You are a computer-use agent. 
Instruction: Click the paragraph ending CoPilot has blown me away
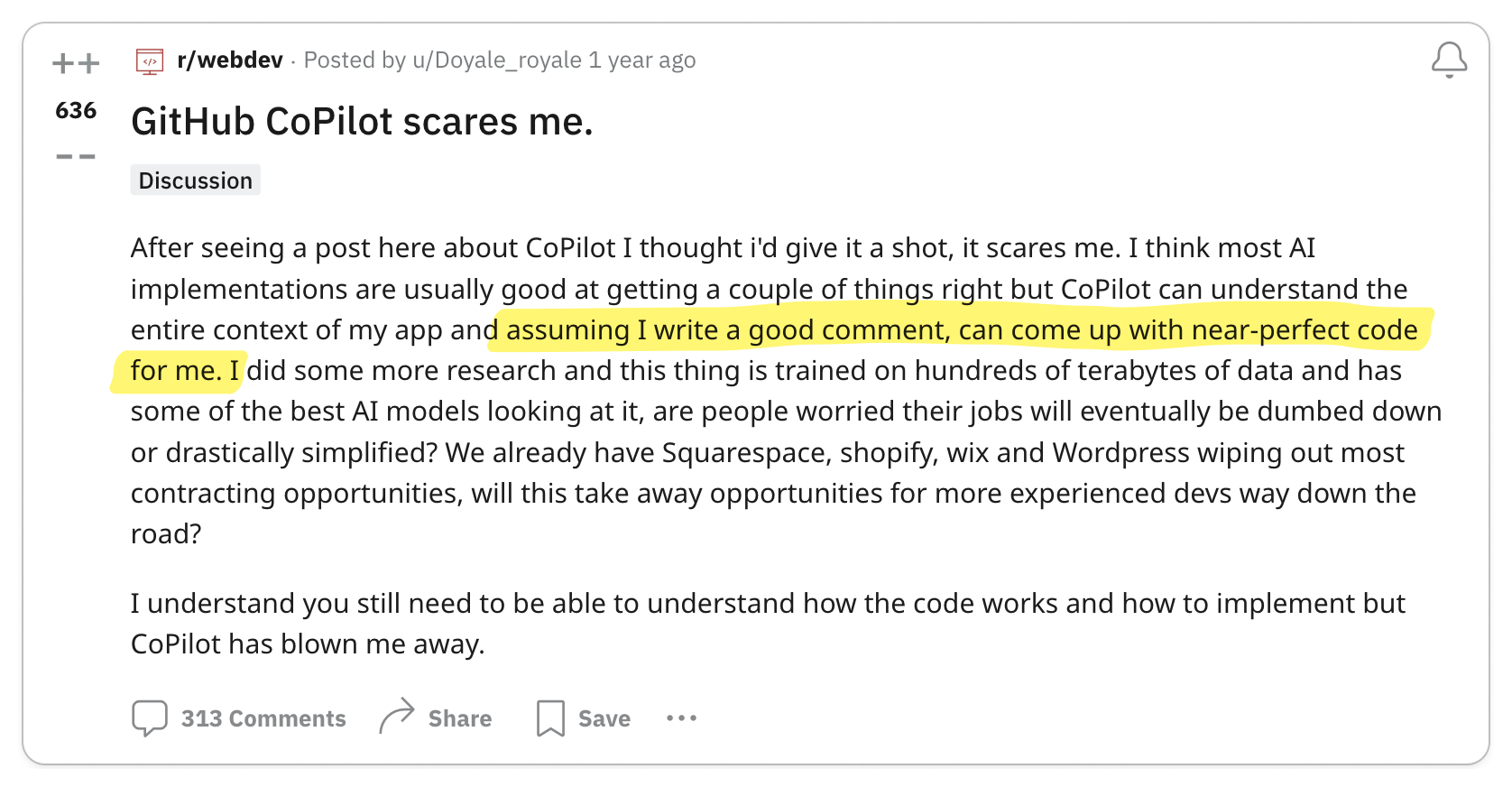[768, 624]
